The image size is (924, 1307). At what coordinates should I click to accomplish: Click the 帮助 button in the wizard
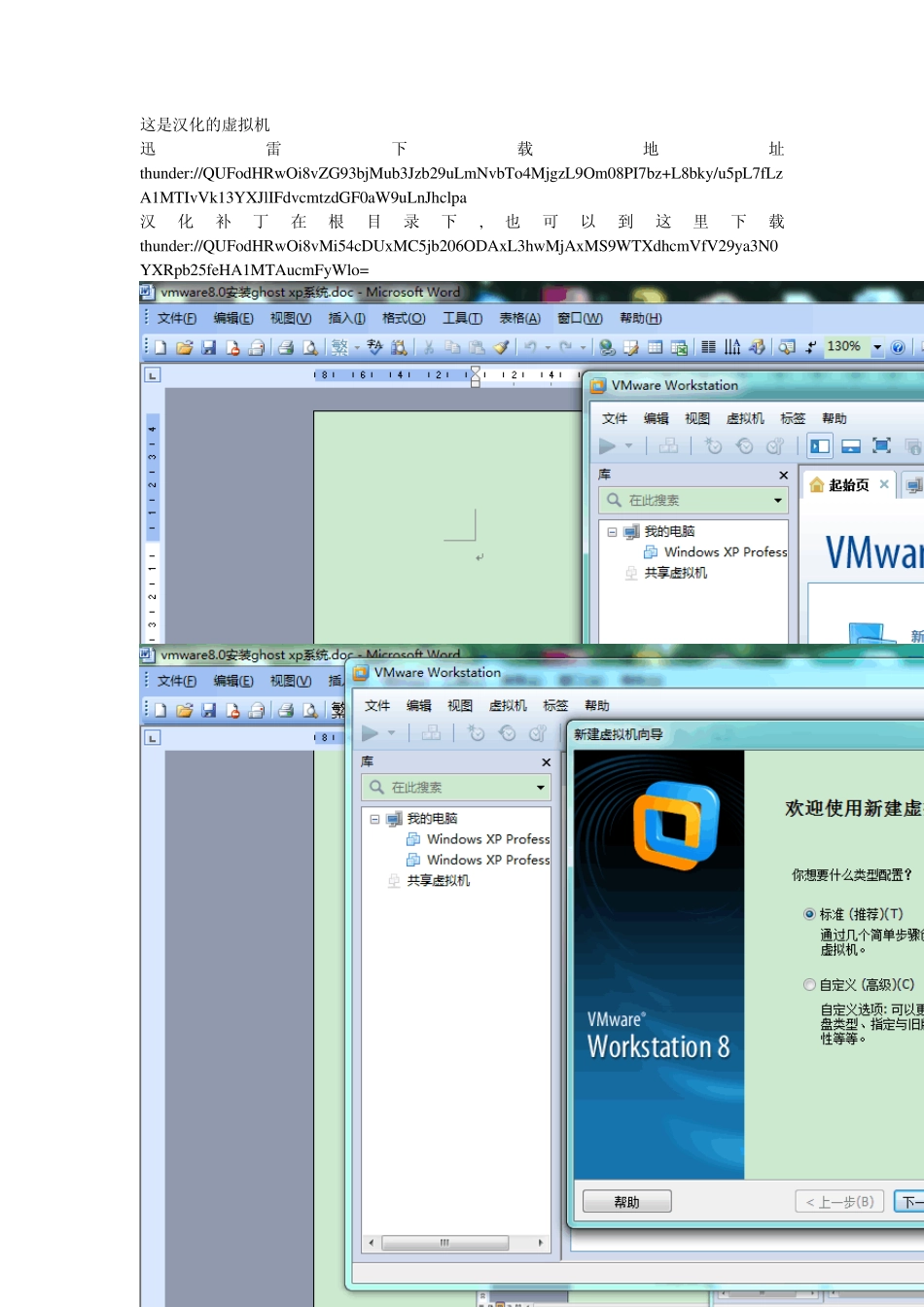coord(627,1202)
